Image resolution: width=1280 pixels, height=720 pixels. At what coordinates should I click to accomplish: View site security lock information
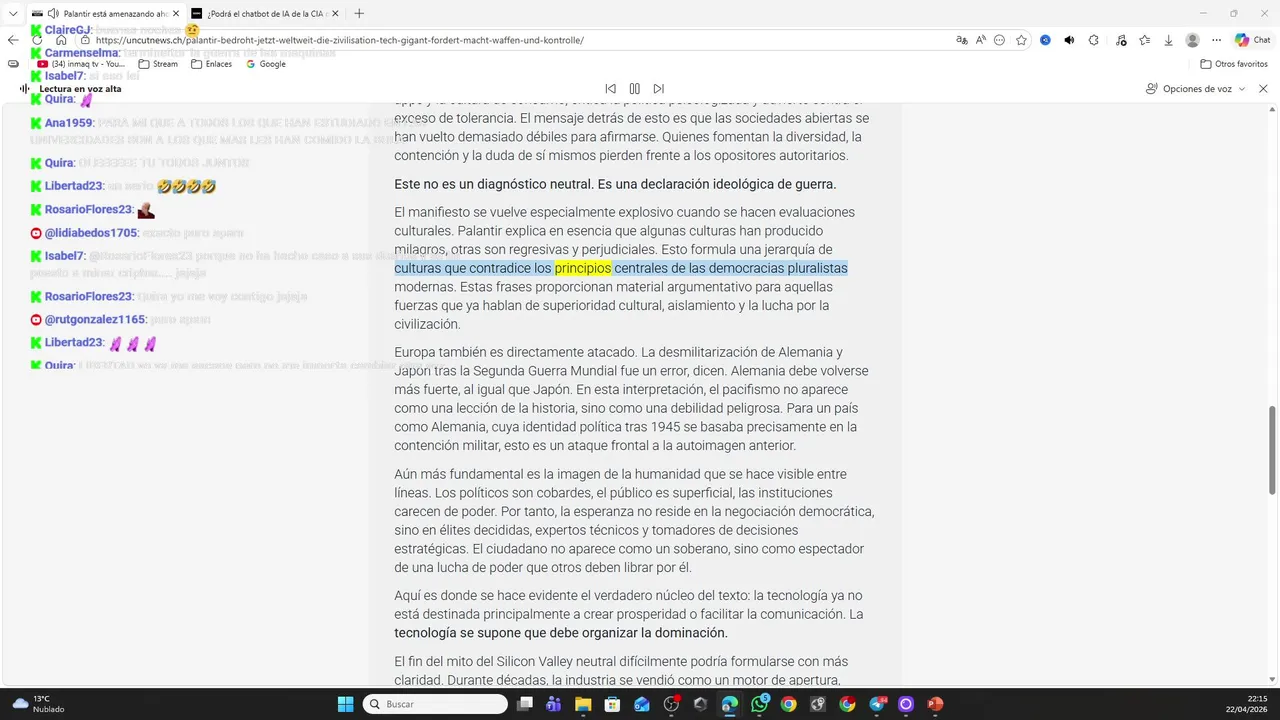pyautogui.click(x=85, y=40)
